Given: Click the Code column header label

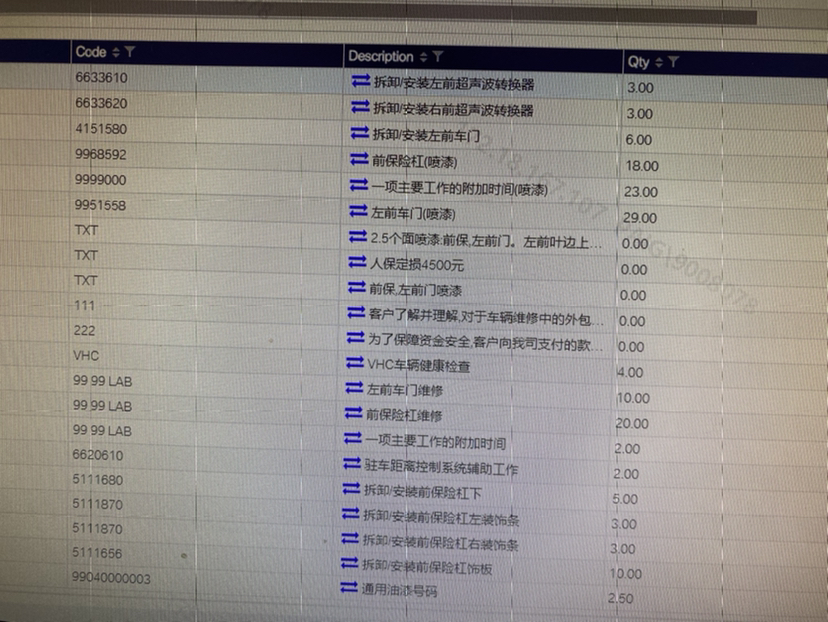Looking at the screenshot, I should click(x=91, y=52).
